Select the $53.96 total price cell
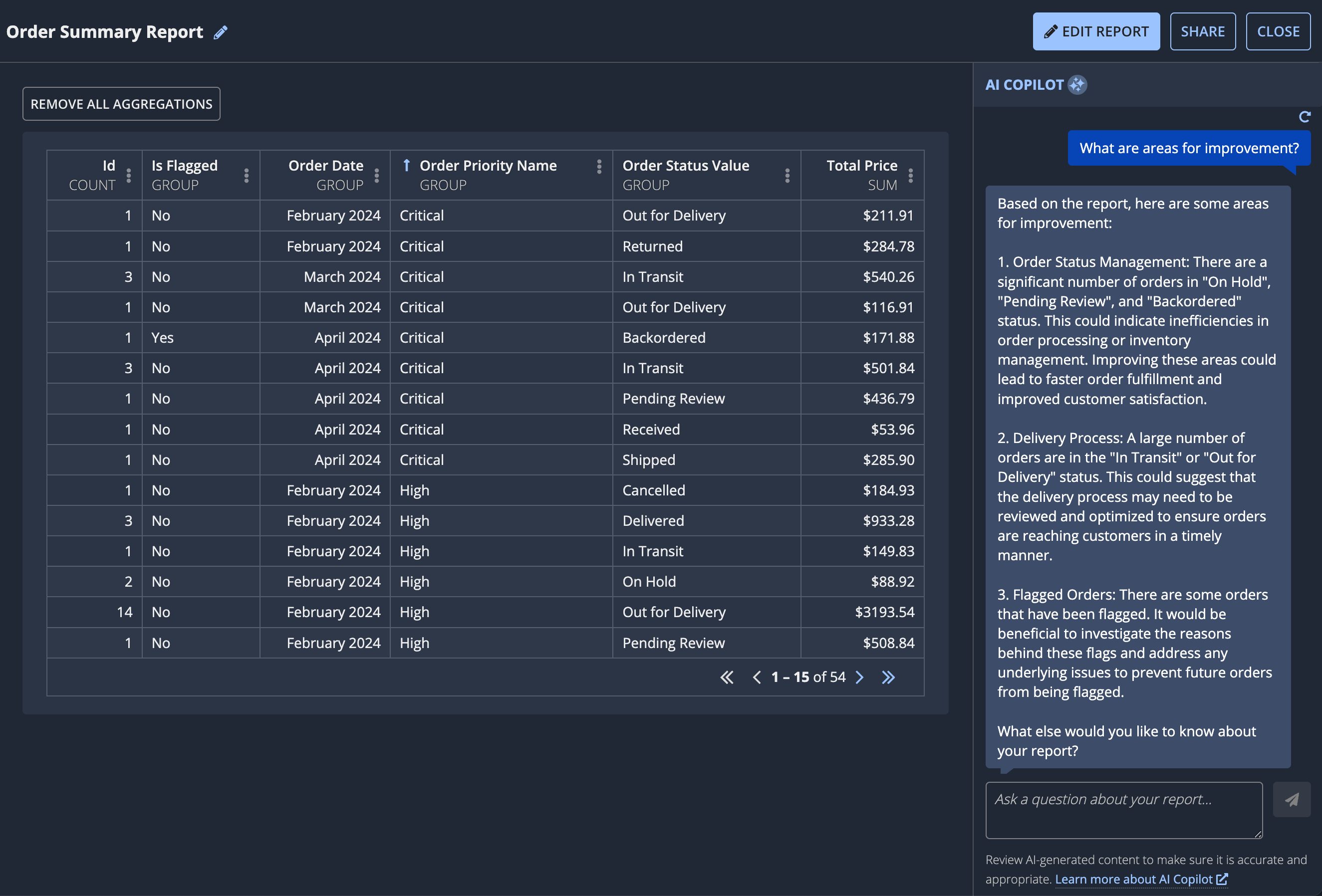The image size is (1322, 896). [x=862, y=429]
